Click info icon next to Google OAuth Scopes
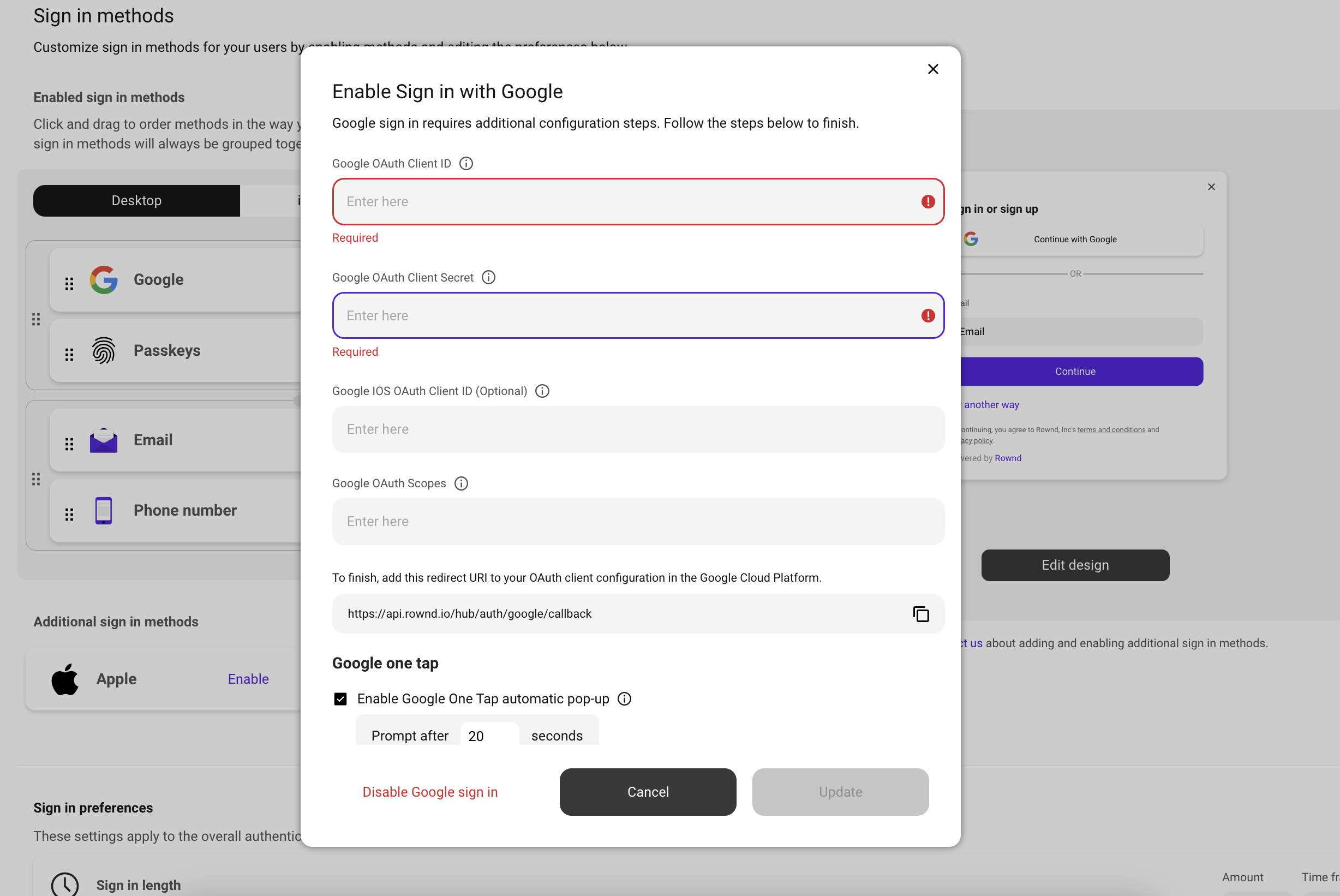The image size is (1340, 896). (x=461, y=483)
